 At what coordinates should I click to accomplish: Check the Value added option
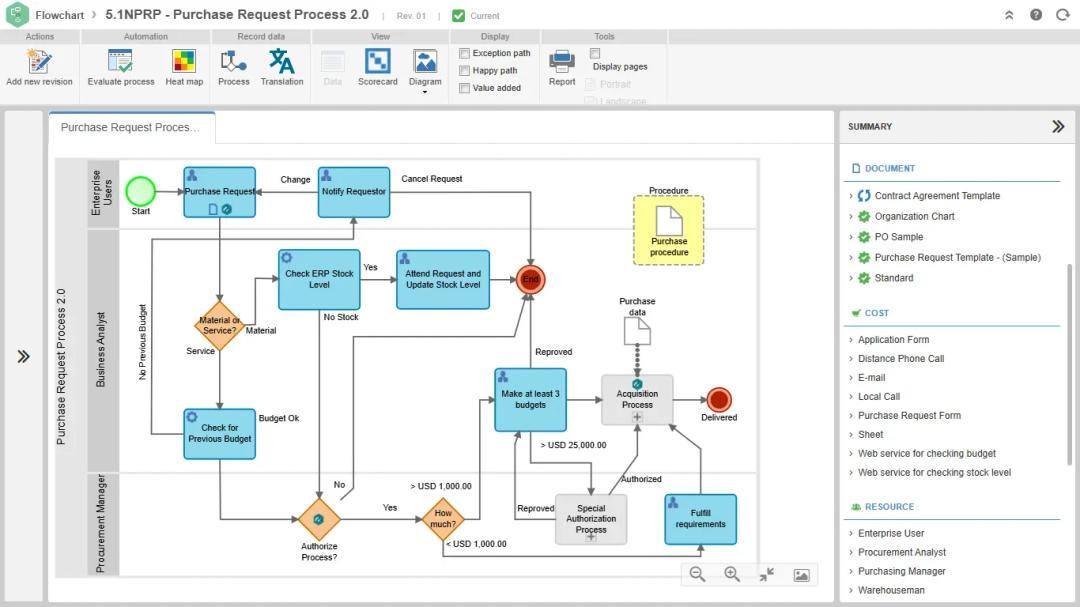tap(465, 88)
